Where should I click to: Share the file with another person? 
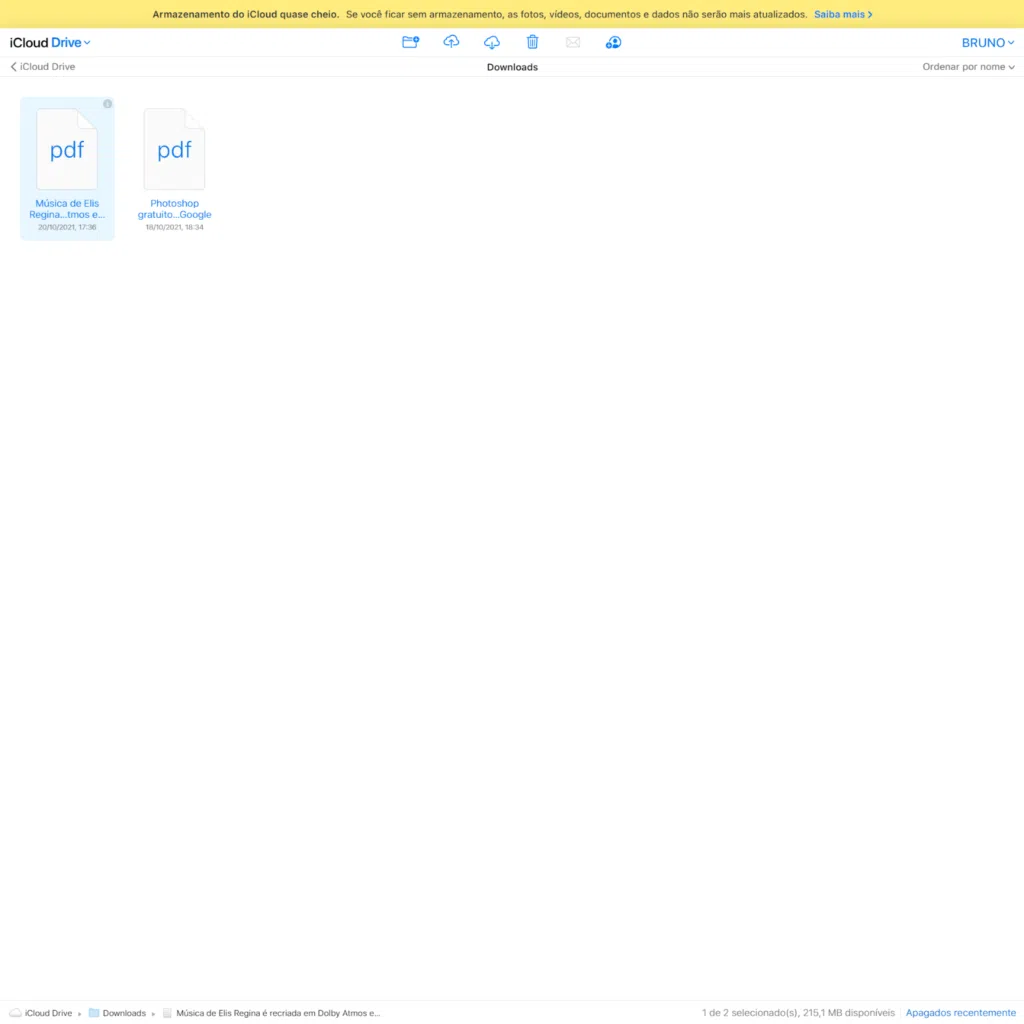click(613, 42)
